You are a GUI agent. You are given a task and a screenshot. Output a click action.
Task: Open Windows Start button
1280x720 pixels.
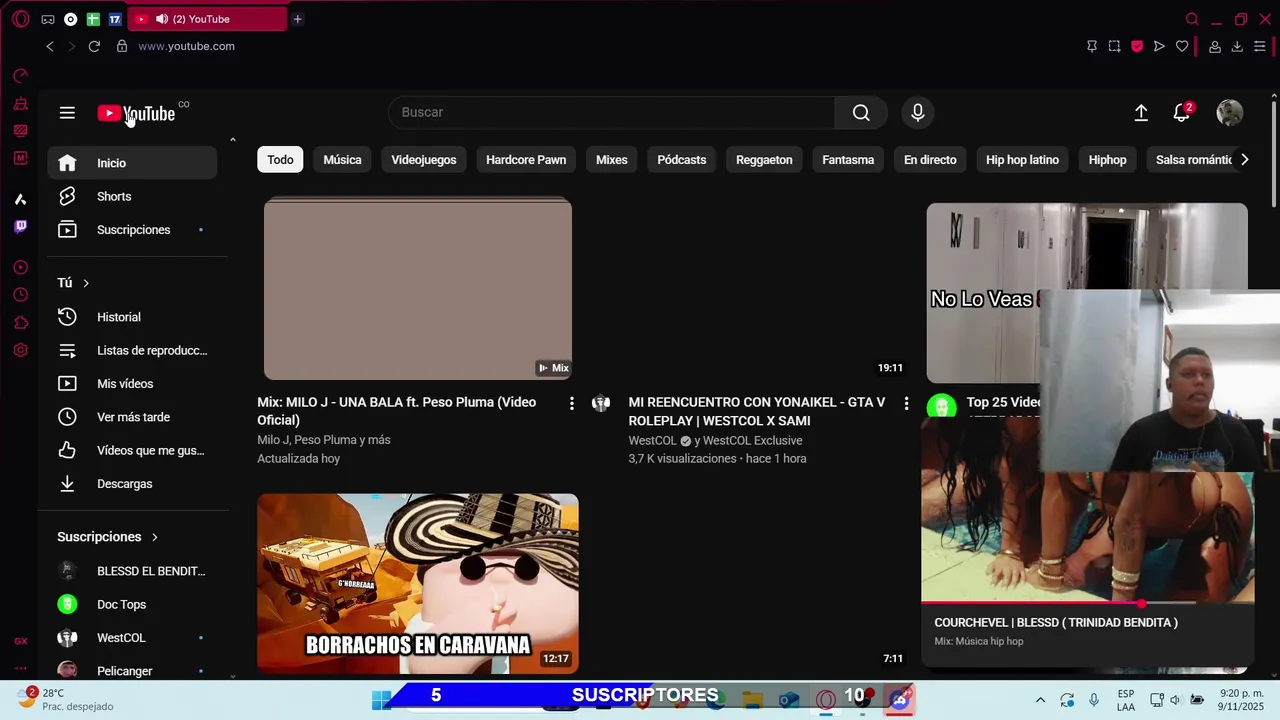(x=381, y=699)
